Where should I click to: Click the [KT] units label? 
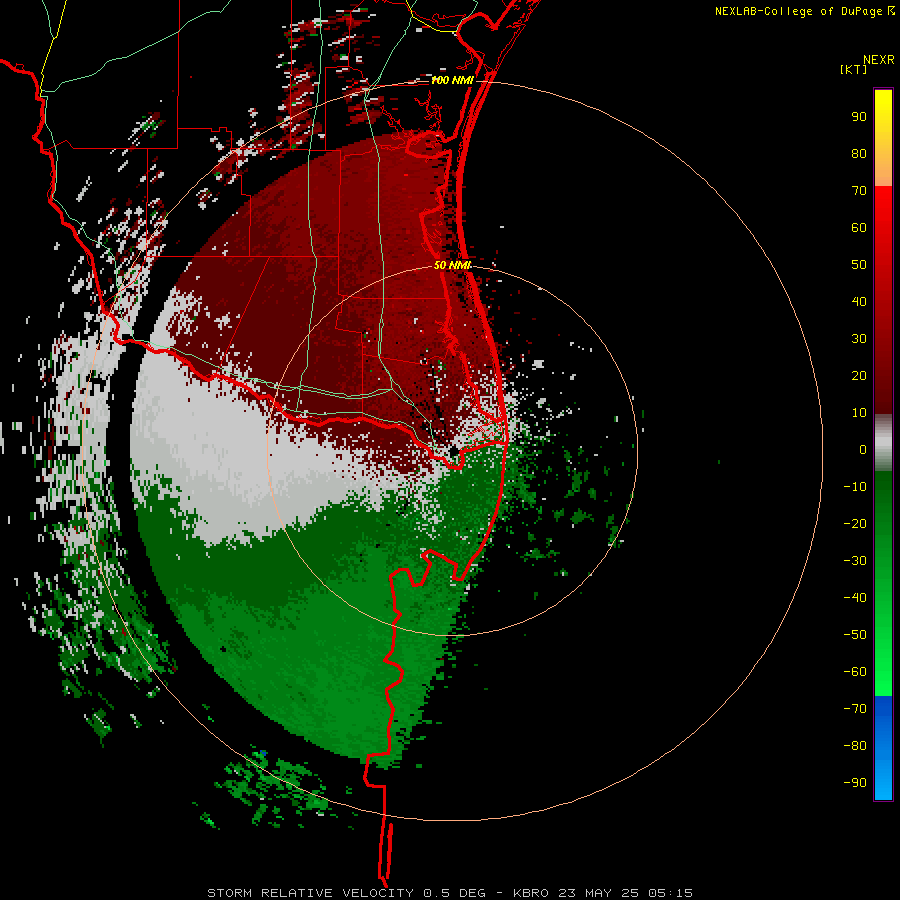(x=854, y=69)
